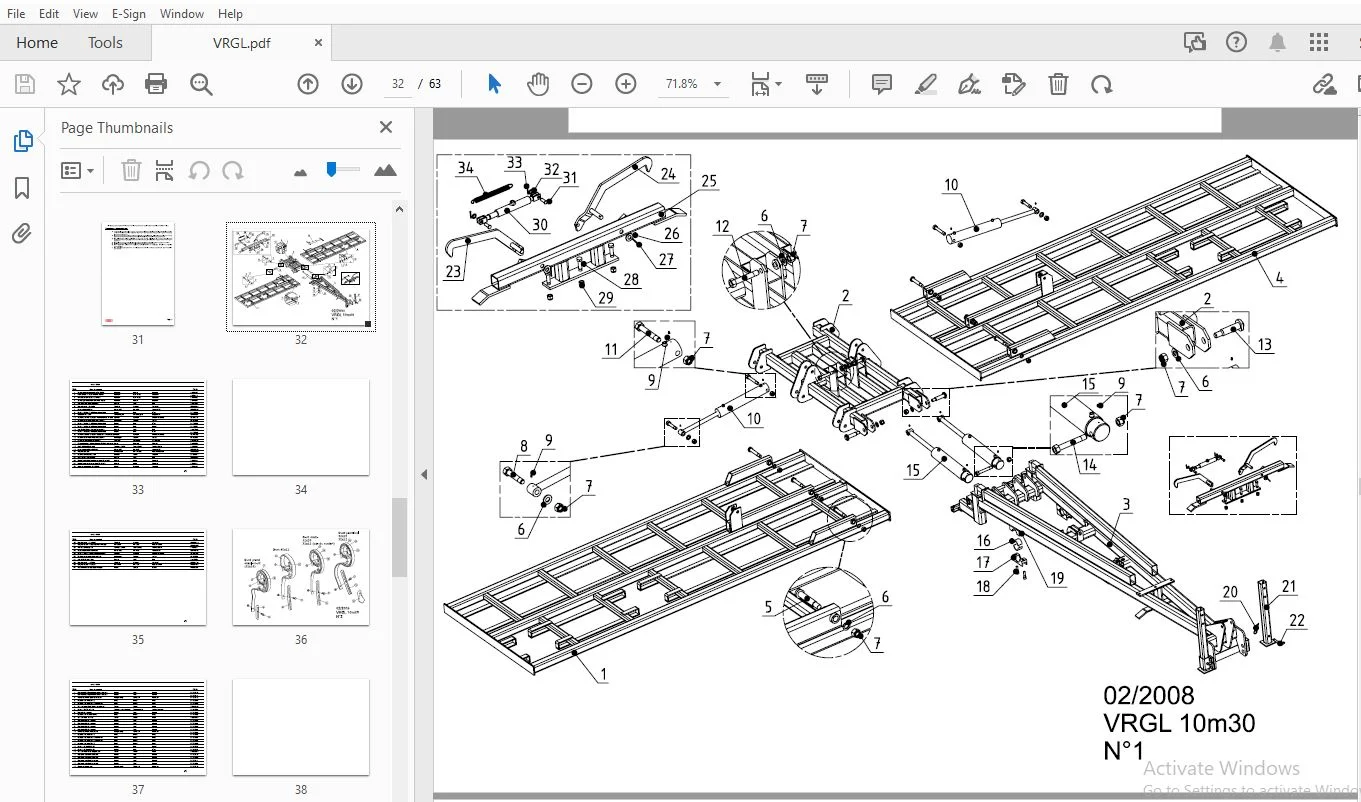Rotate the page clockwise
Screen dimensions: 1361x802
tap(1102, 84)
